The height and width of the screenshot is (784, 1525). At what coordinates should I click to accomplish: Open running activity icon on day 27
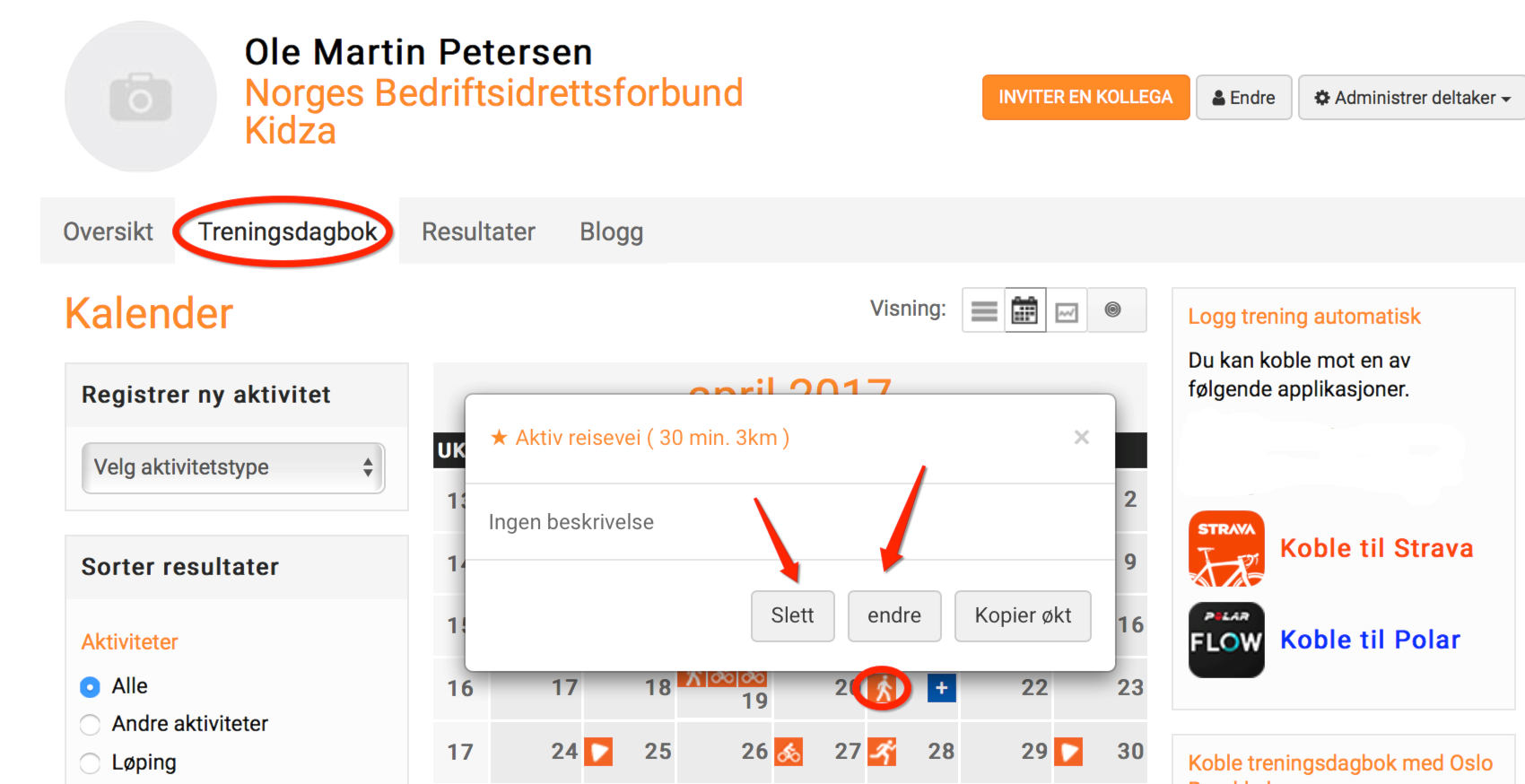882,752
